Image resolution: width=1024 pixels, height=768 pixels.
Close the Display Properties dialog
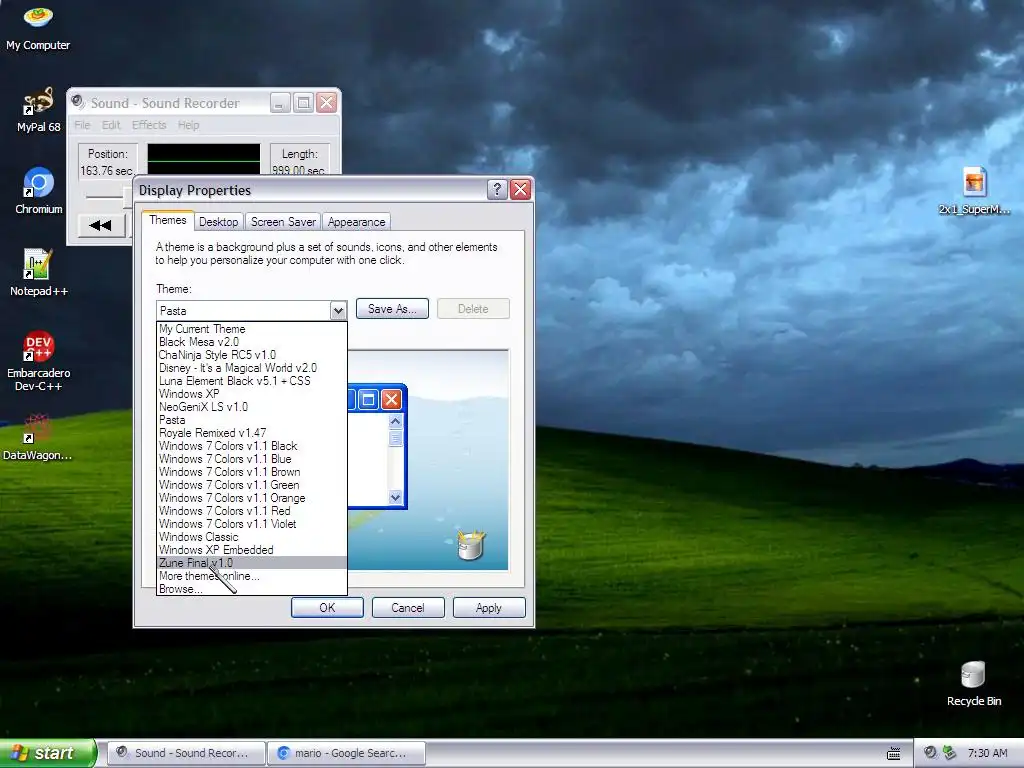(520, 189)
